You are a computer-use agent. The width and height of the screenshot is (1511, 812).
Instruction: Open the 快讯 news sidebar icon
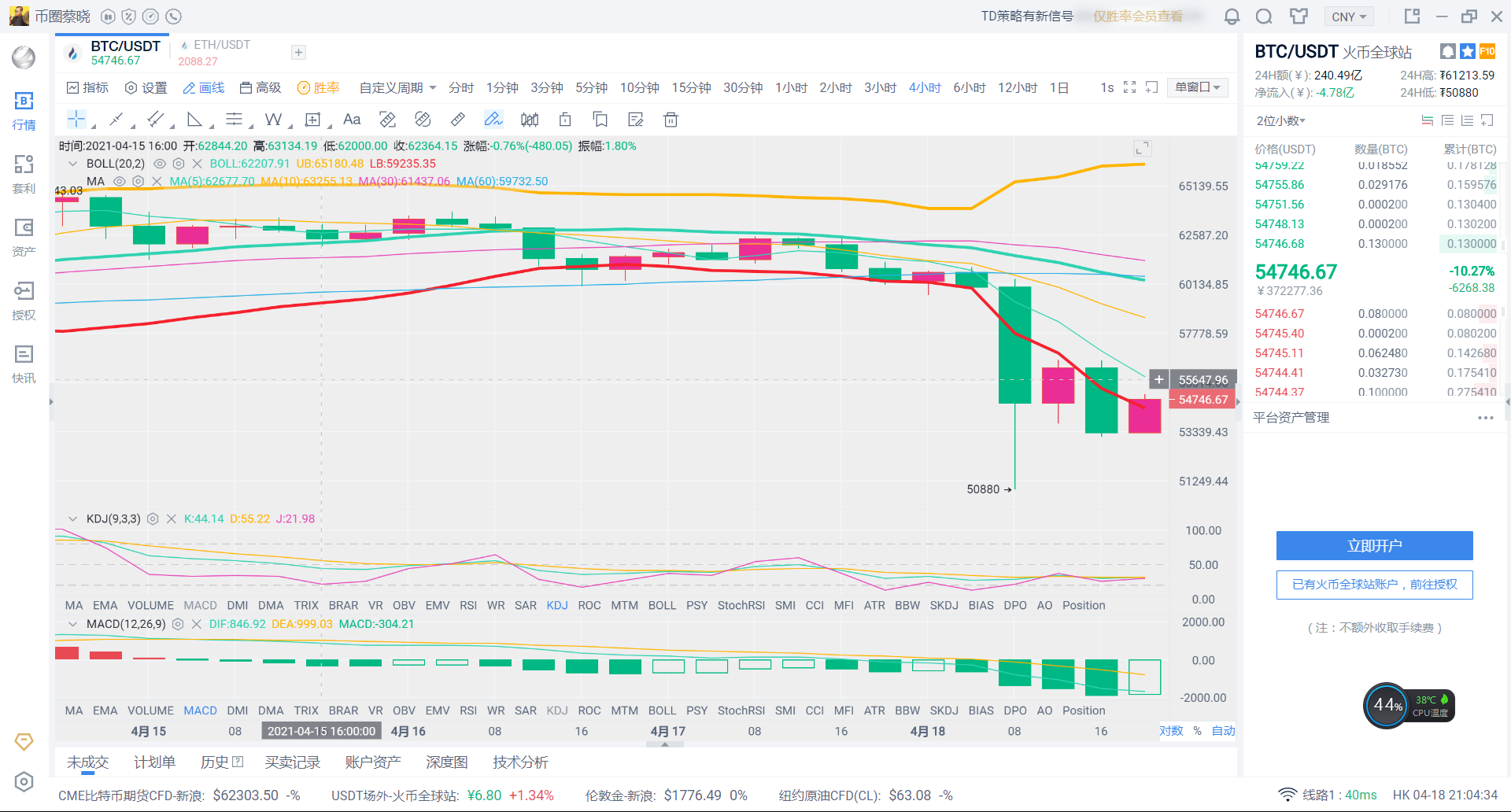point(24,364)
